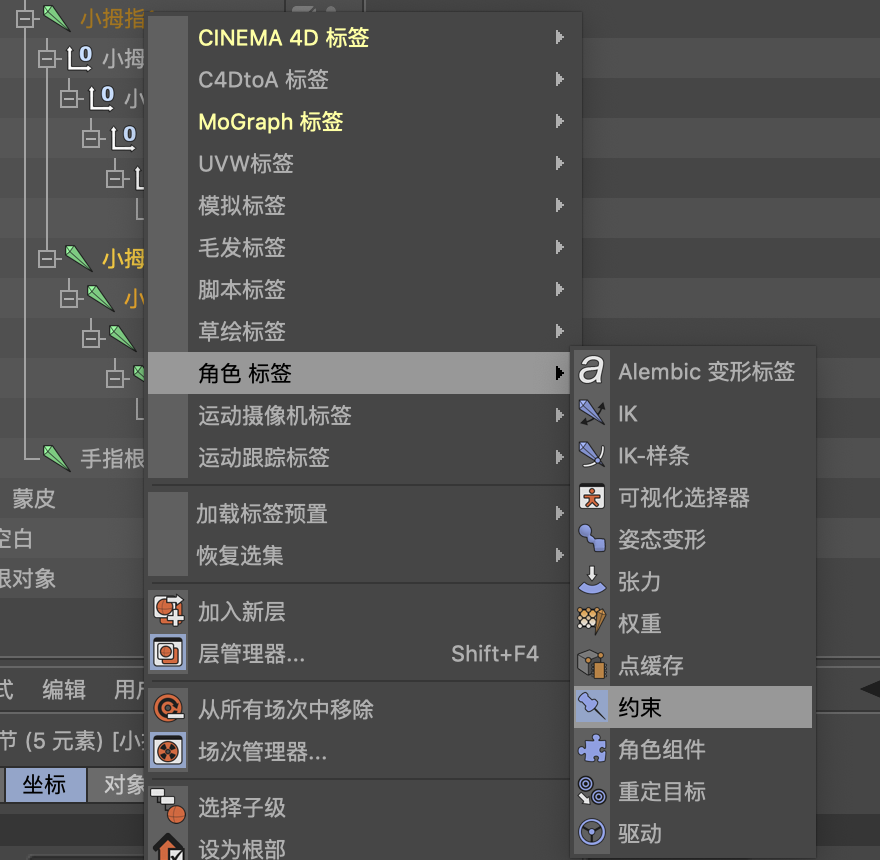Click the 加入新层 icon
Screen dimensions: 880x860
coord(168,611)
